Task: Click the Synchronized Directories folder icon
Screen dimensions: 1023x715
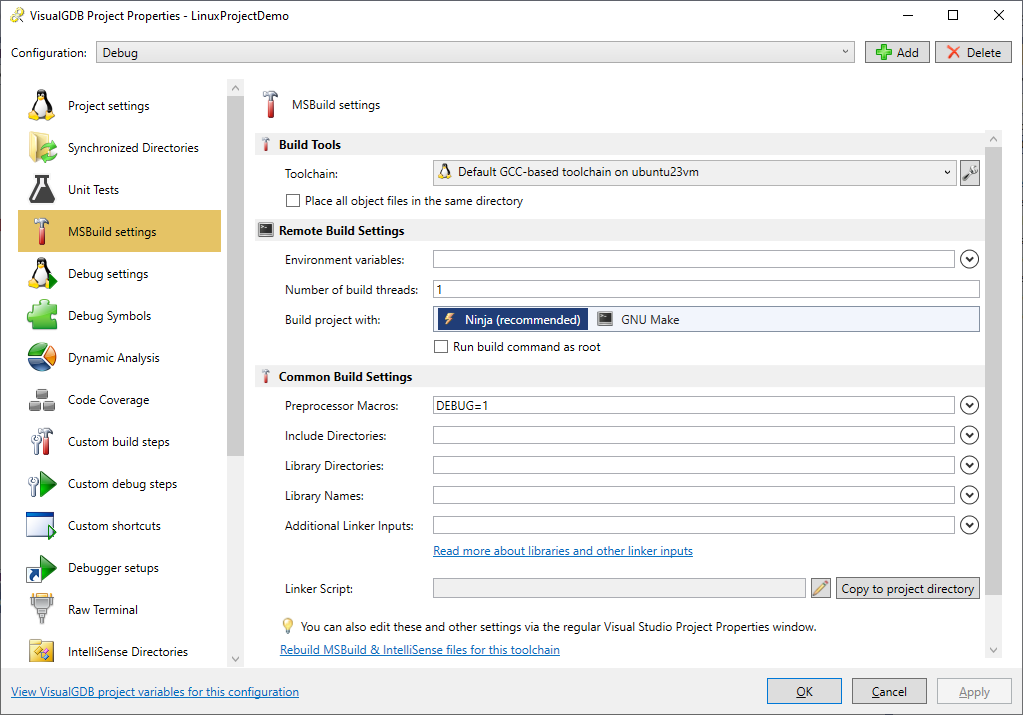Action: [x=42, y=147]
